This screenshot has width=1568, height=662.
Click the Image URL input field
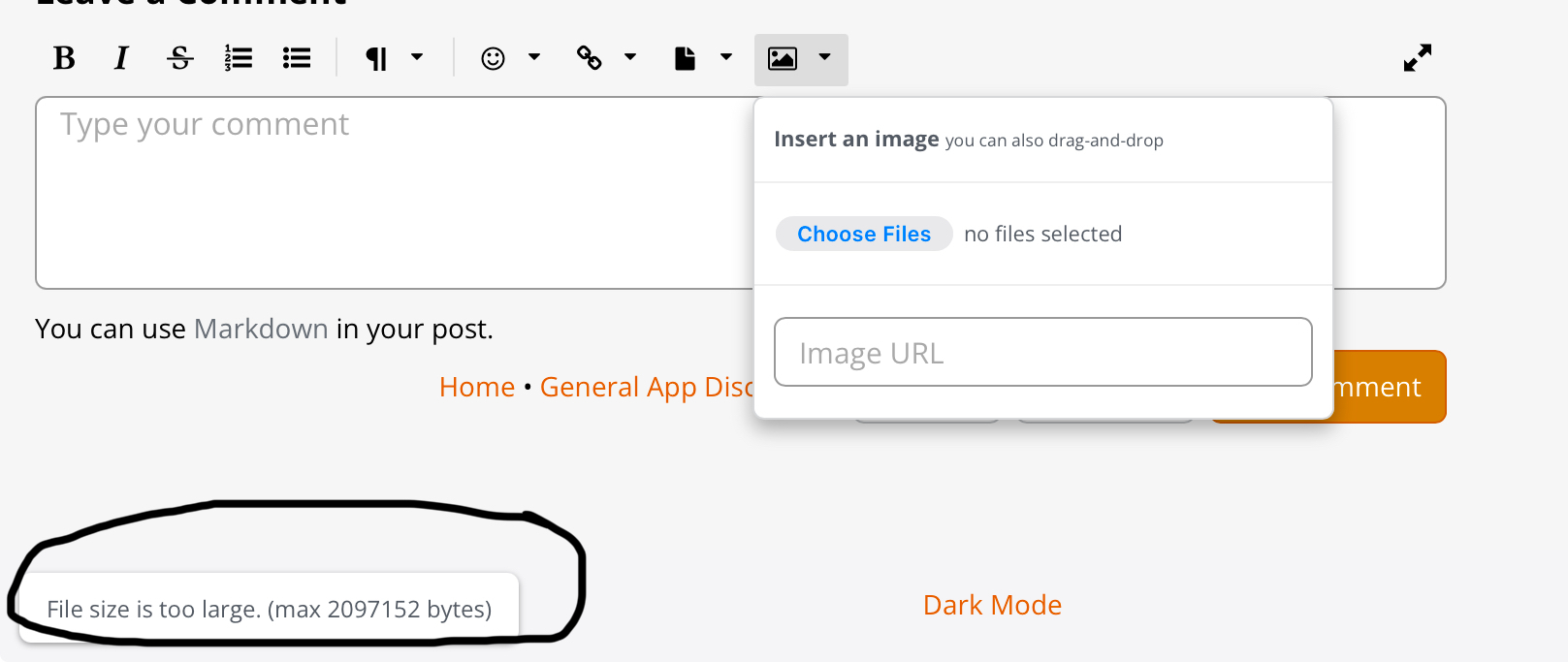click(x=1042, y=353)
